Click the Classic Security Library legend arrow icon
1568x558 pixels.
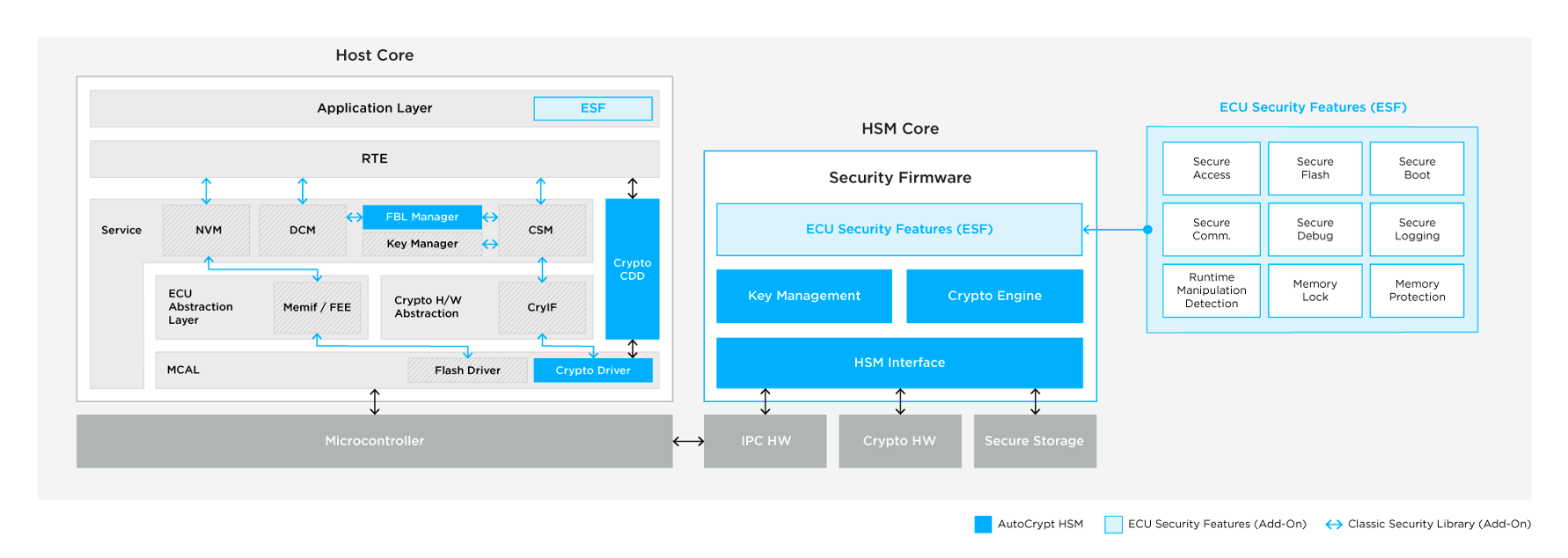click(1333, 525)
